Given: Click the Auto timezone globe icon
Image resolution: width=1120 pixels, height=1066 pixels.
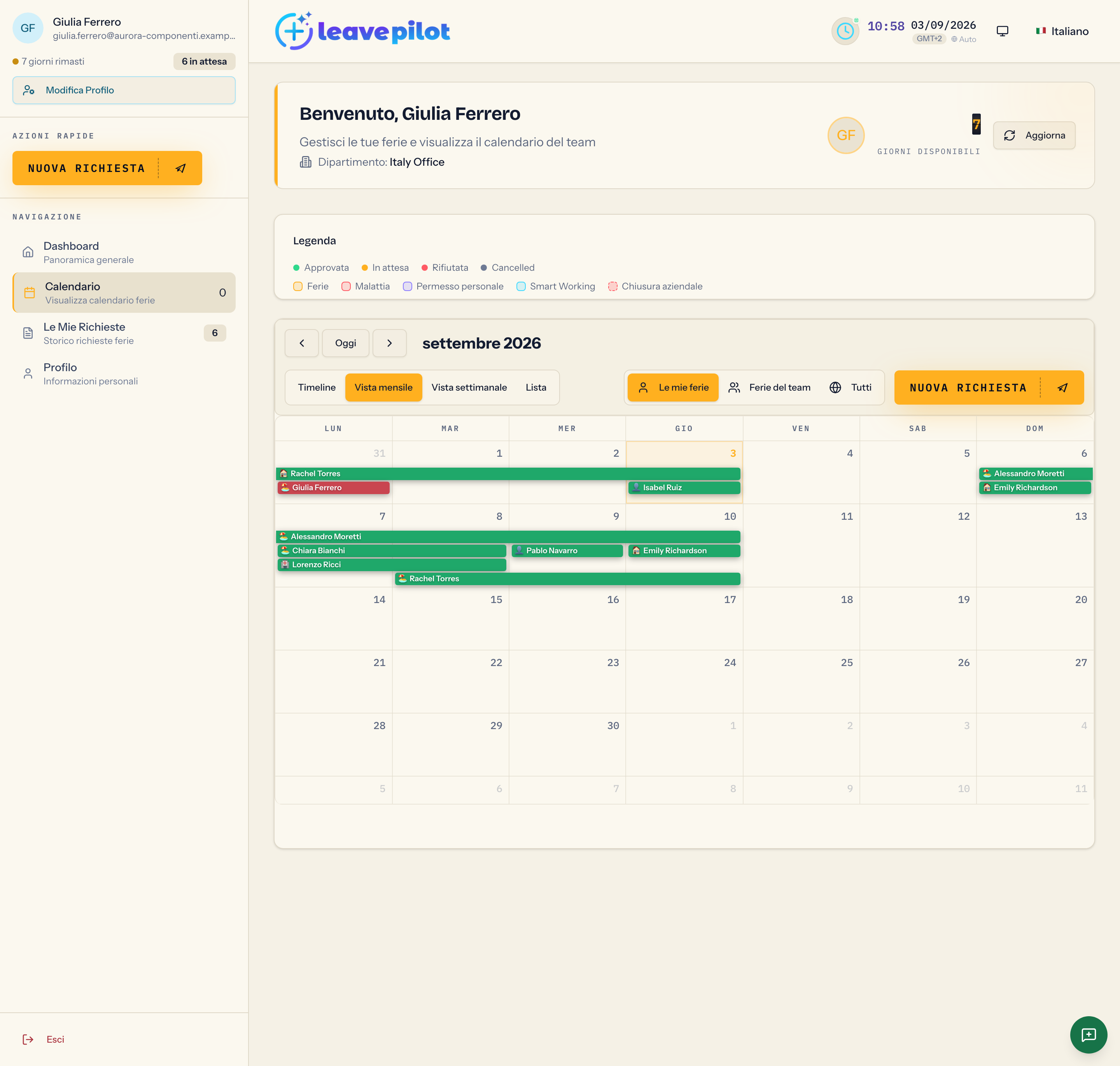Looking at the screenshot, I should (954, 39).
